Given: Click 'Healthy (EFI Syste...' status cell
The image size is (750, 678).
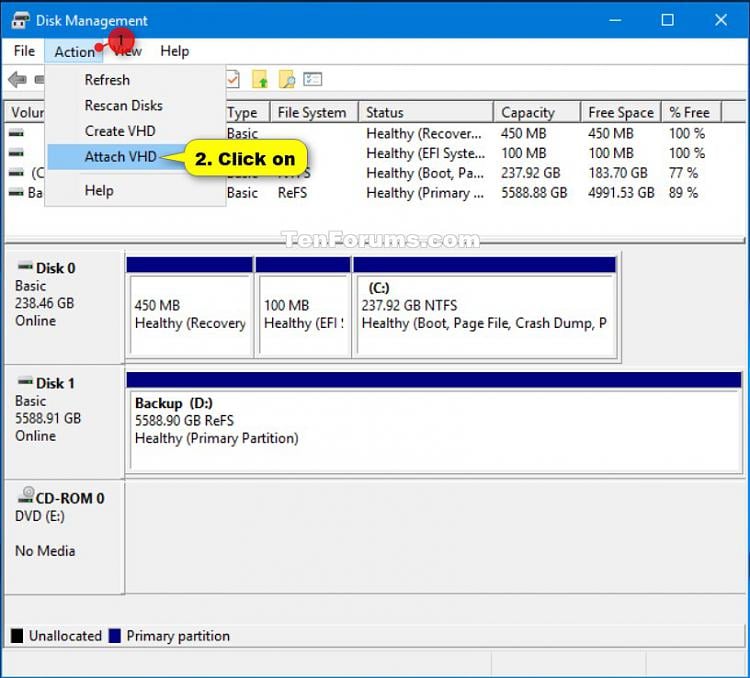Looking at the screenshot, I should pos(425,153).
